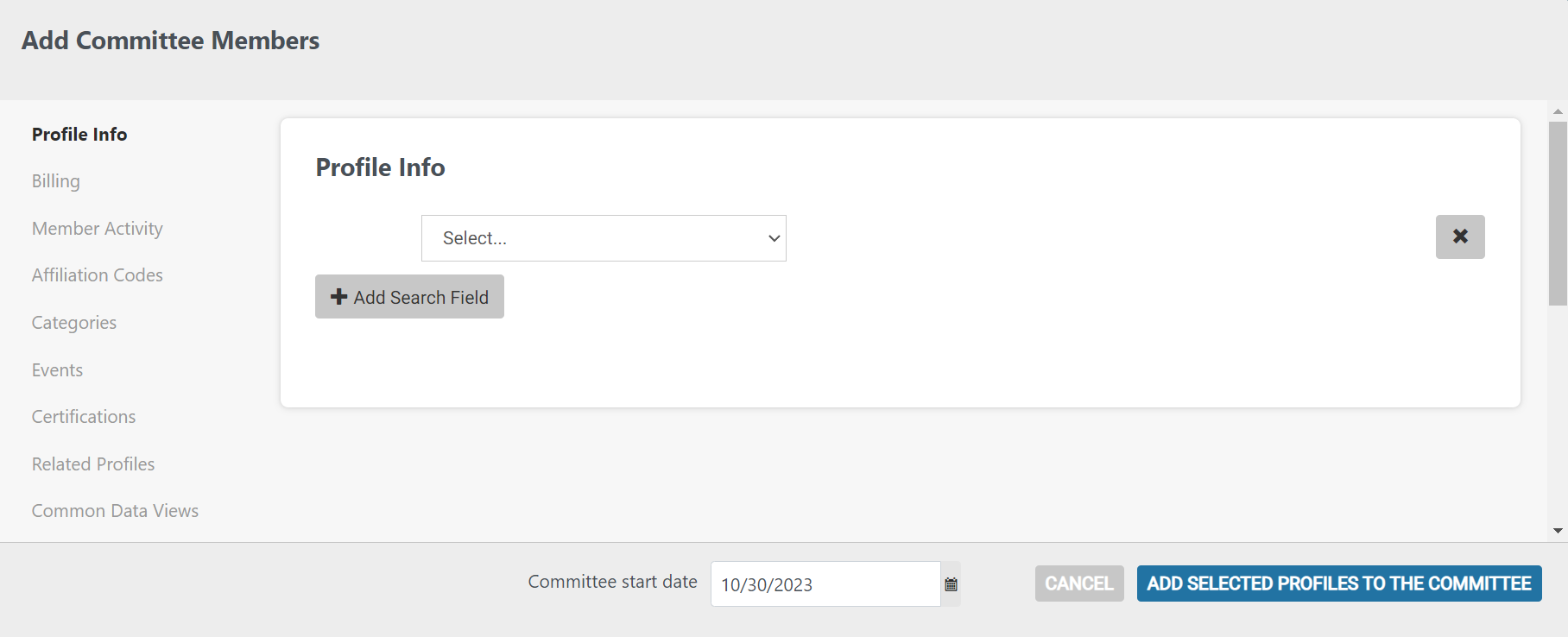
Task: Open the Categories section
Action: 74,323
